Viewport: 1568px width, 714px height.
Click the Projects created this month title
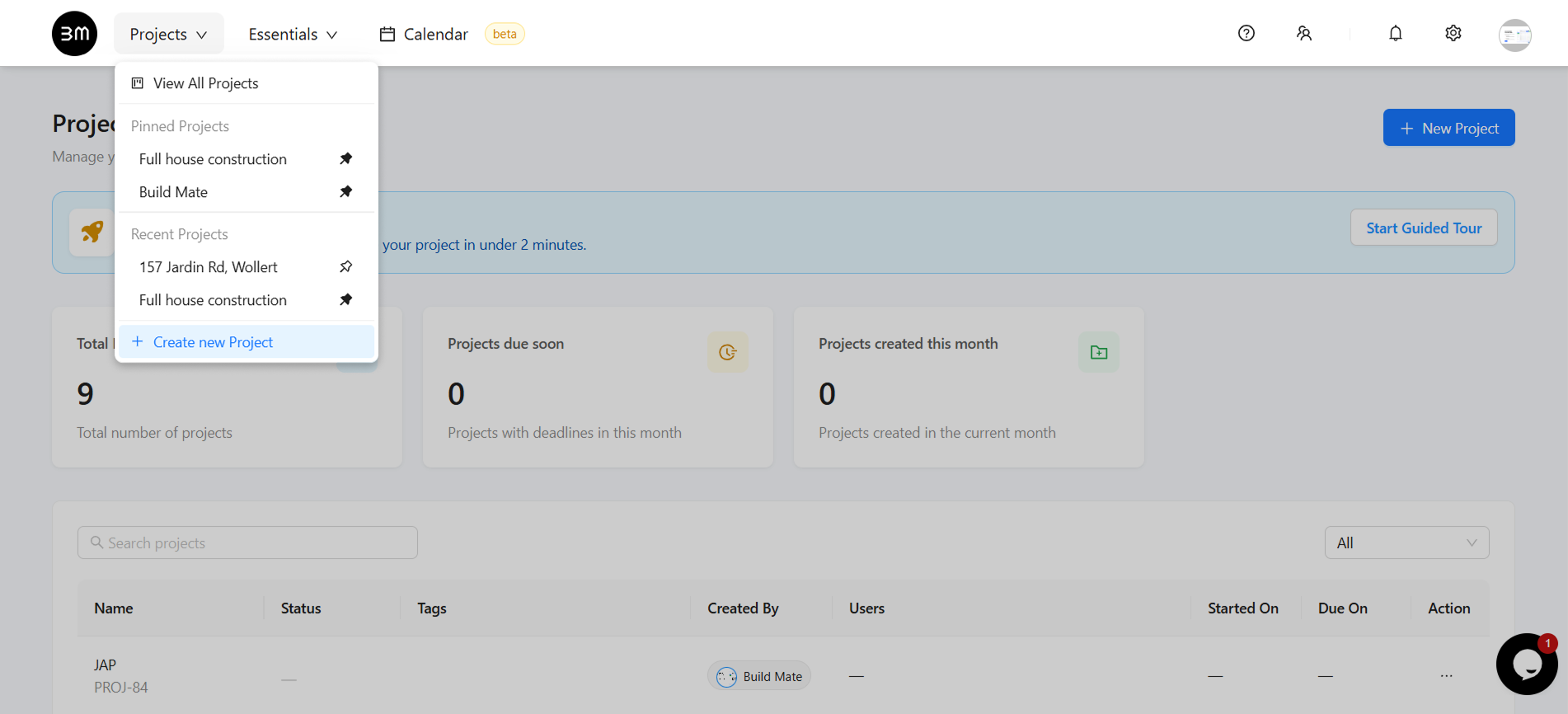pyautogui.click(x=908, y=344)
